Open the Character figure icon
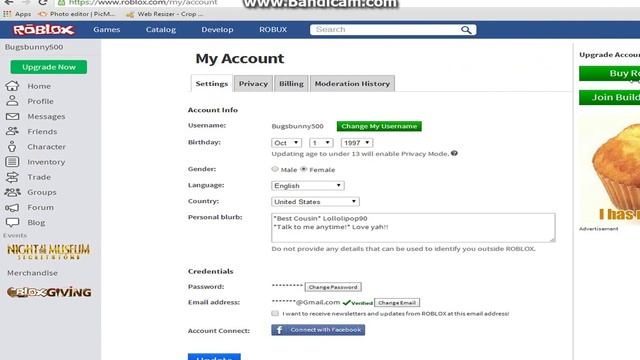Image resolution: width=640 pixels, height=360 pixels. [x=12, y=147]
